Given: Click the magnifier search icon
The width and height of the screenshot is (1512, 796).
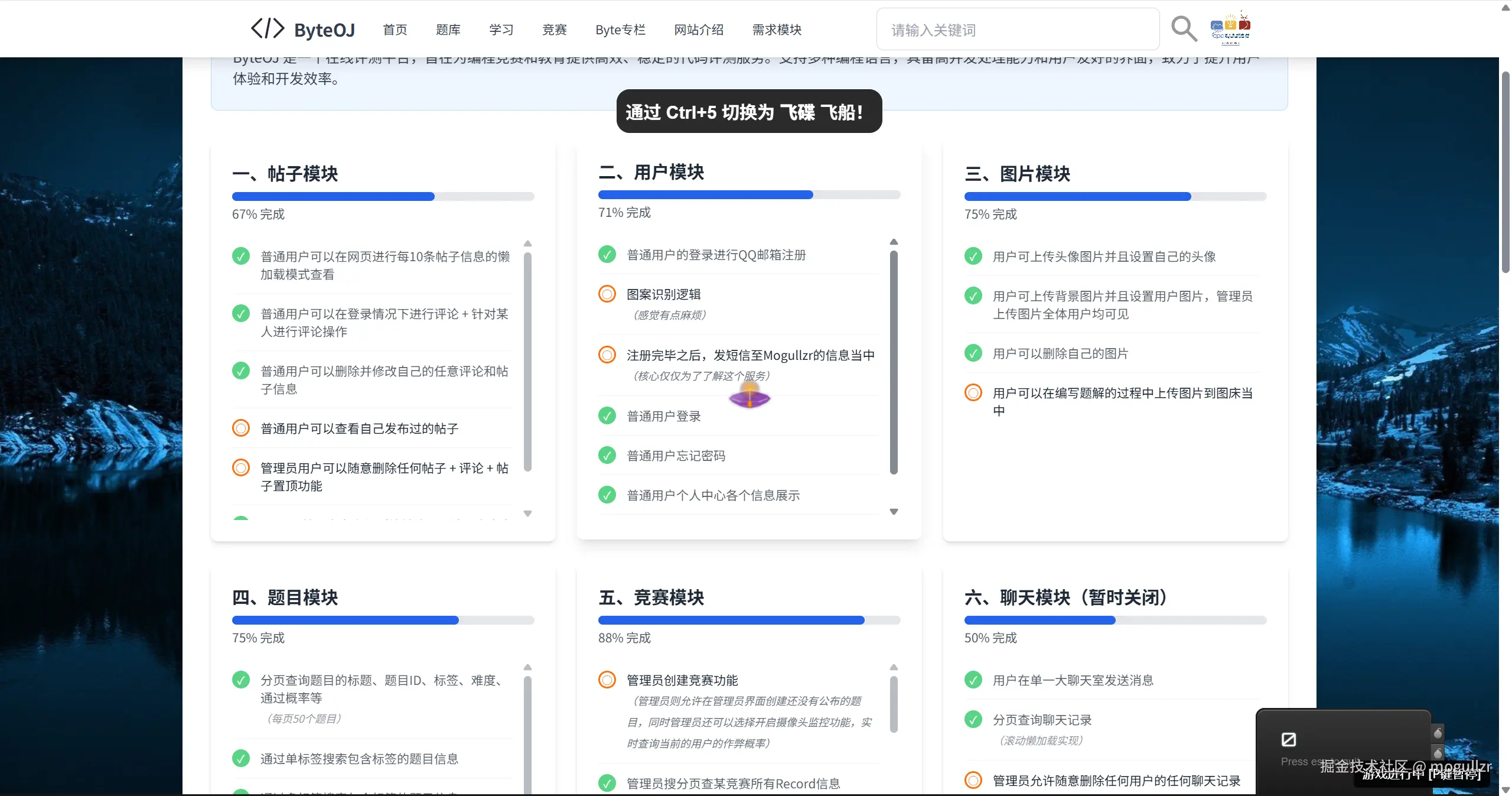Looking at the screenshot, I should click(1184, 28).
